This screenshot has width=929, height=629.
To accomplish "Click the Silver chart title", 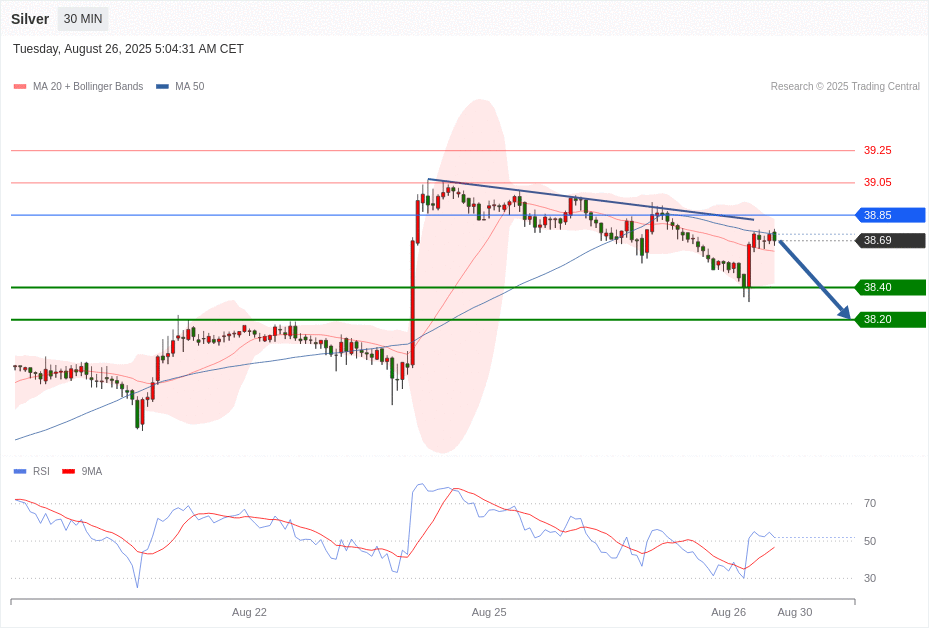I will (30, 19).
